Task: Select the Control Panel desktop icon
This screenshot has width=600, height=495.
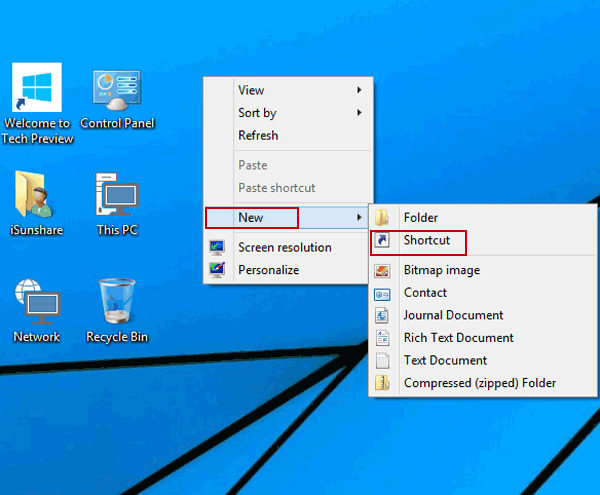Action: tap(116, 92)
